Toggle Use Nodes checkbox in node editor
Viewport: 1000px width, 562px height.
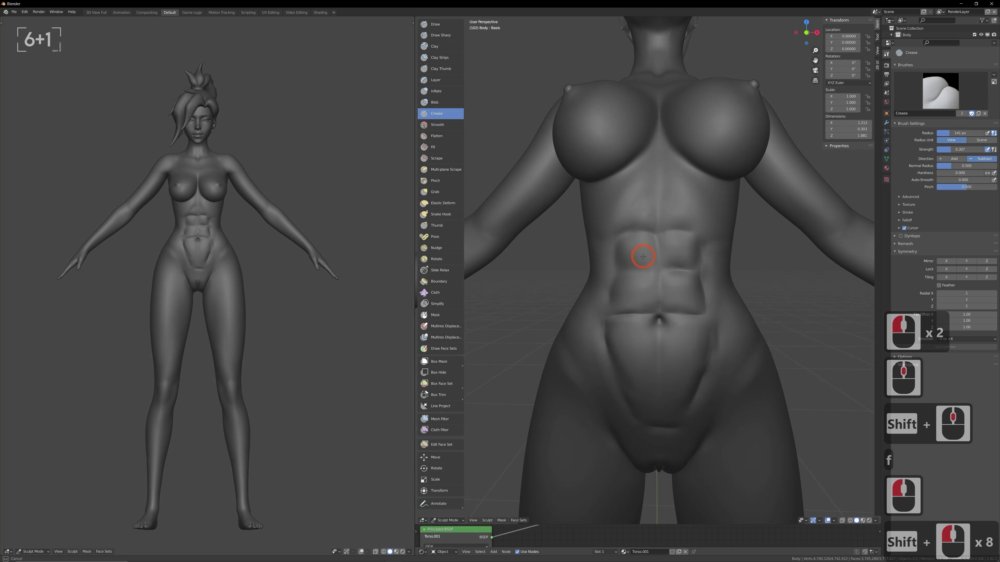click(x=517, y=552)
